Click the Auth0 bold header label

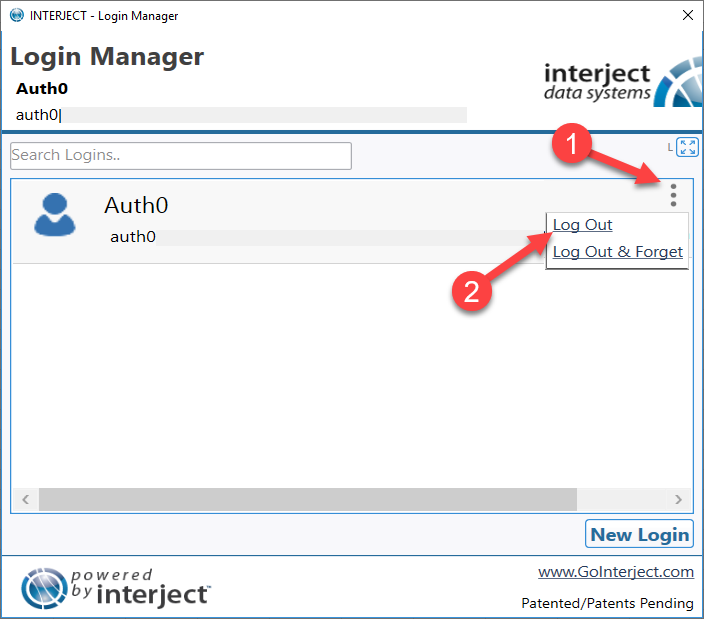point(42,88)
